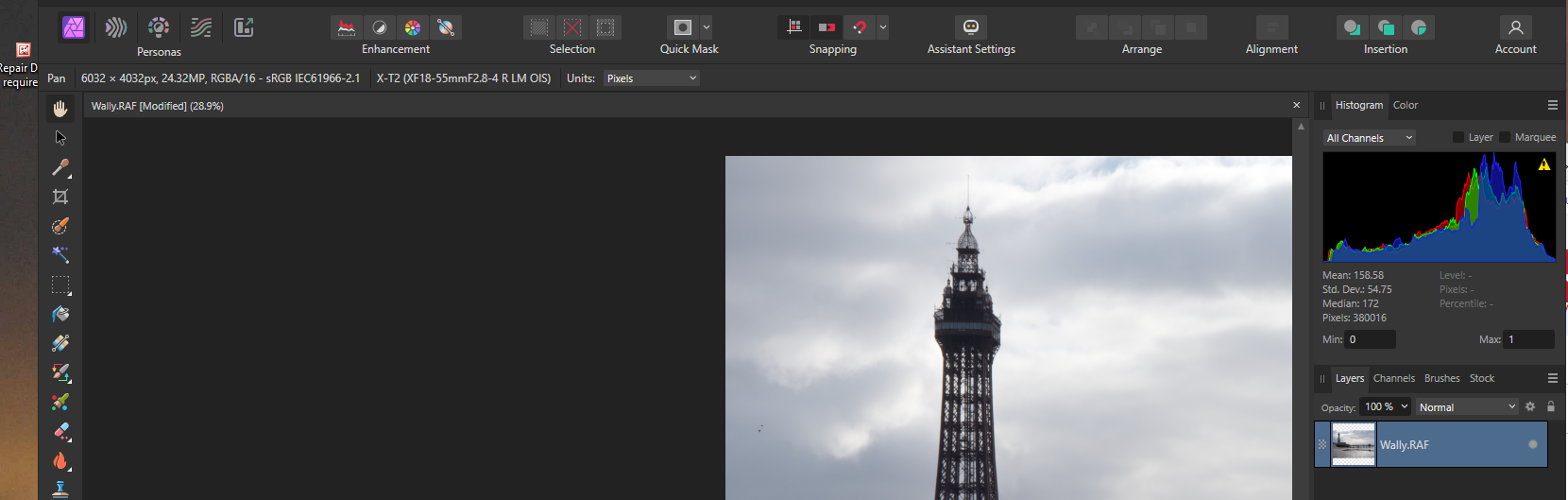1568x500 pixels.
Task: Select the Clone Brush (stamp) tool
Action: (x=60, y=489)
